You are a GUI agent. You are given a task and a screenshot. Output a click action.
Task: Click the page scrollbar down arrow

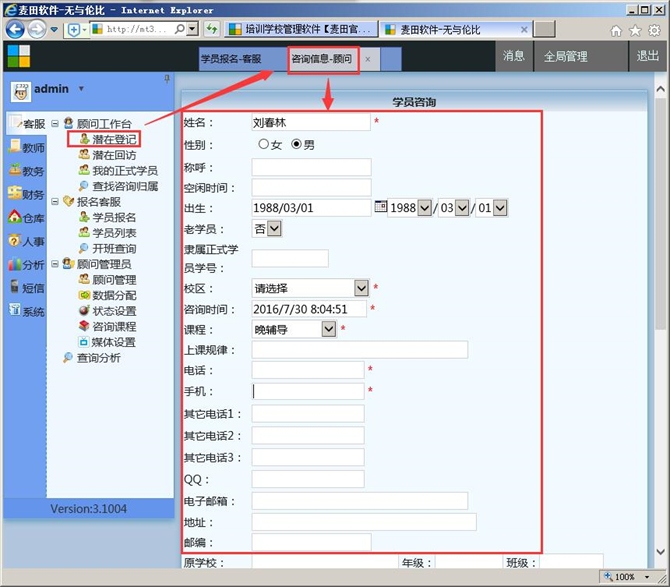pos(660,552)
